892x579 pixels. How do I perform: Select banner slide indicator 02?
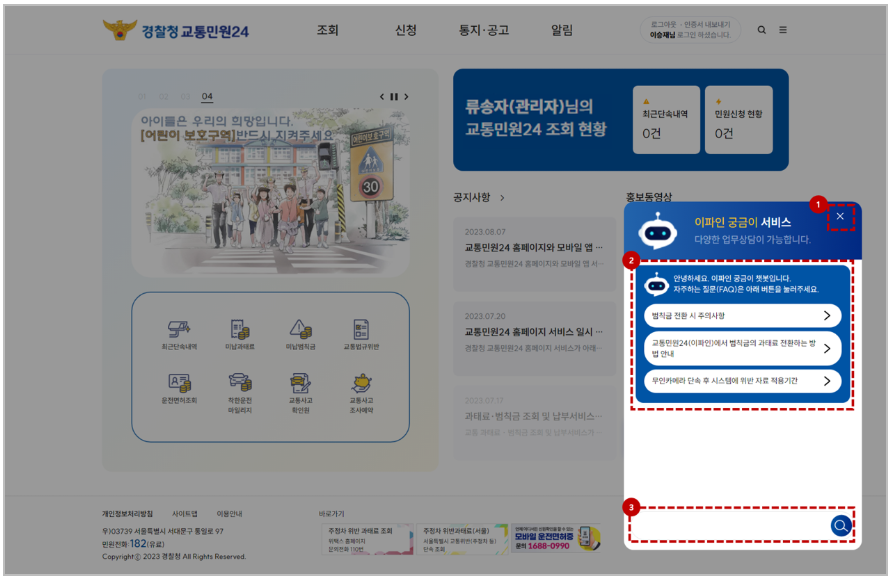coord(163,97)
